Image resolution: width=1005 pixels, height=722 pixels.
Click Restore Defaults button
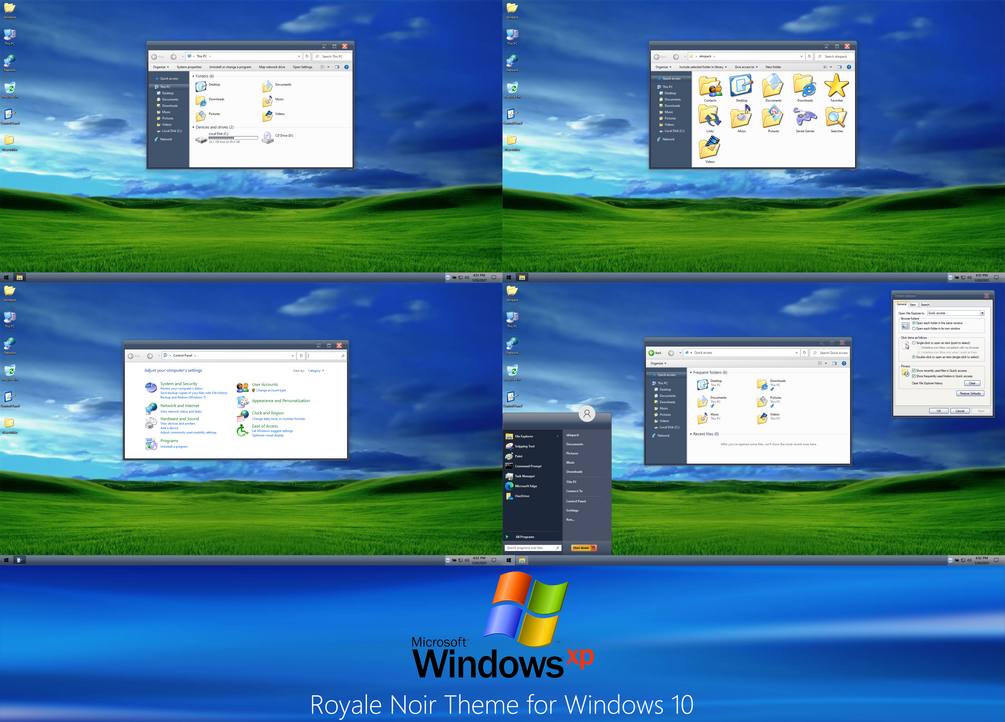[970, 393]
